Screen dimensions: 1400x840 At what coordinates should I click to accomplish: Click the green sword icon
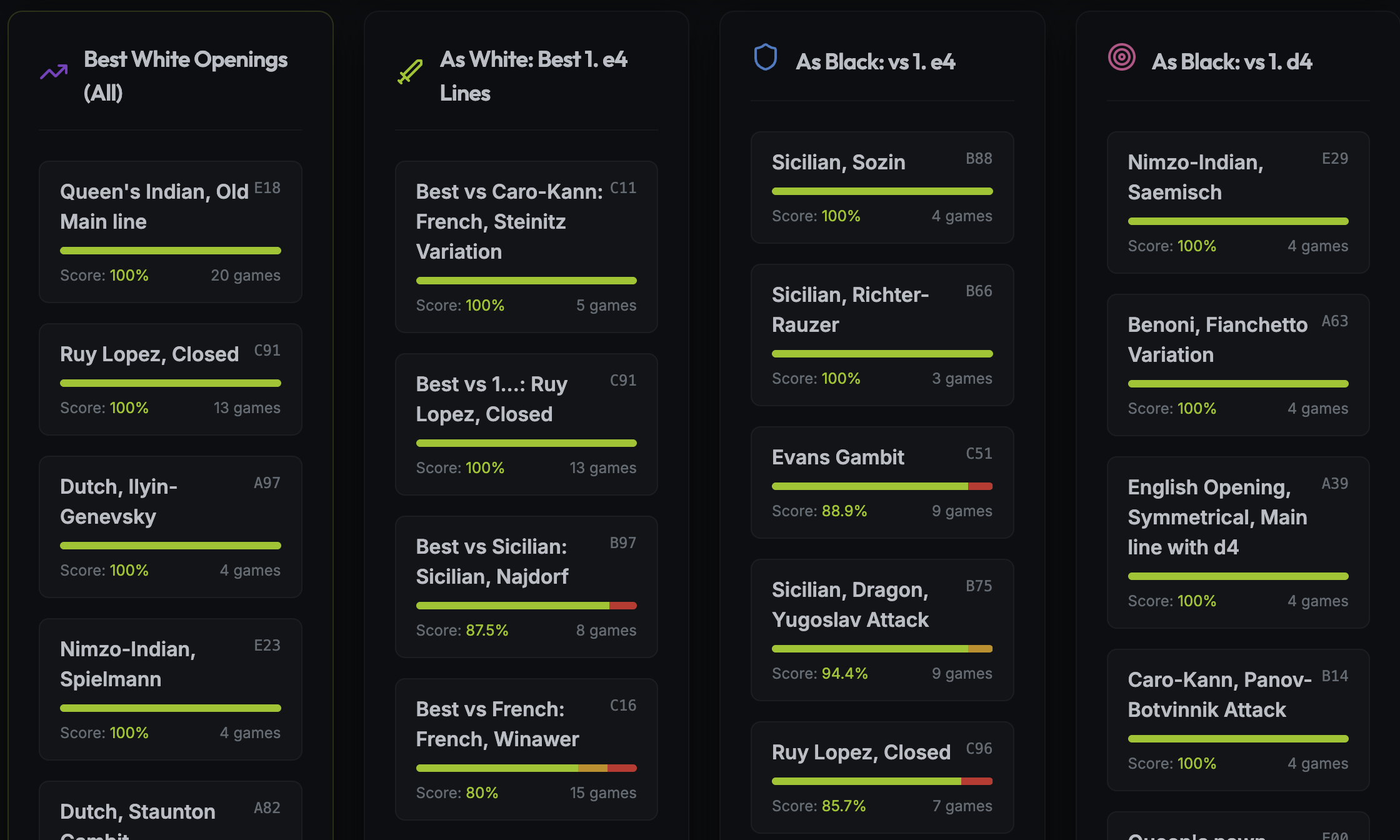410,72
